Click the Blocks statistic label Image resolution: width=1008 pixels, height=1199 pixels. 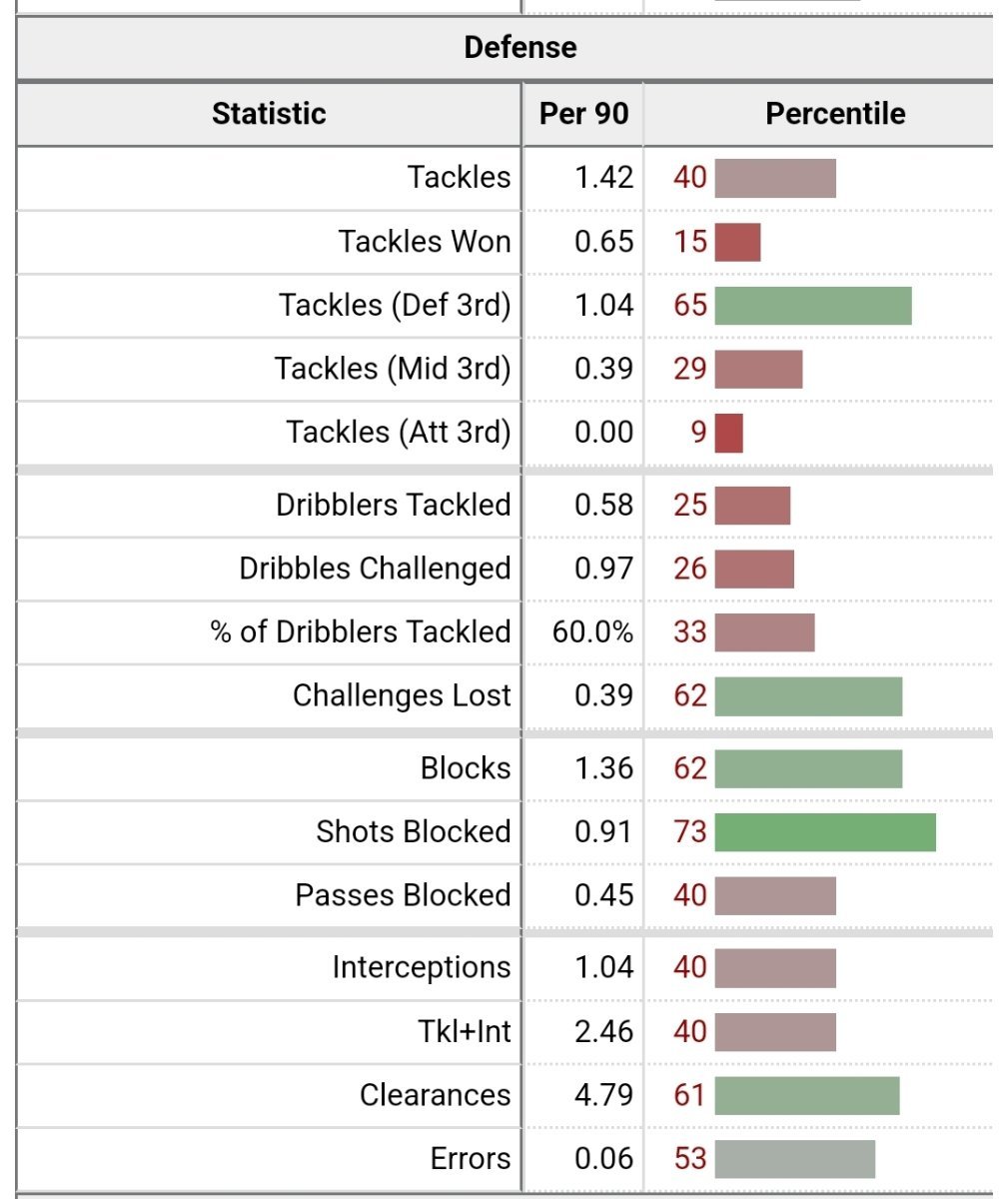coord(466,767)
